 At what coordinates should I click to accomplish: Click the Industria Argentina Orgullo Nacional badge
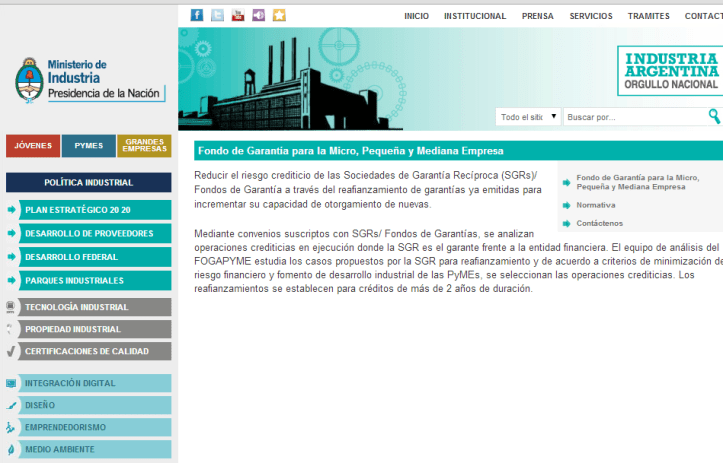(x=669, y=70)
